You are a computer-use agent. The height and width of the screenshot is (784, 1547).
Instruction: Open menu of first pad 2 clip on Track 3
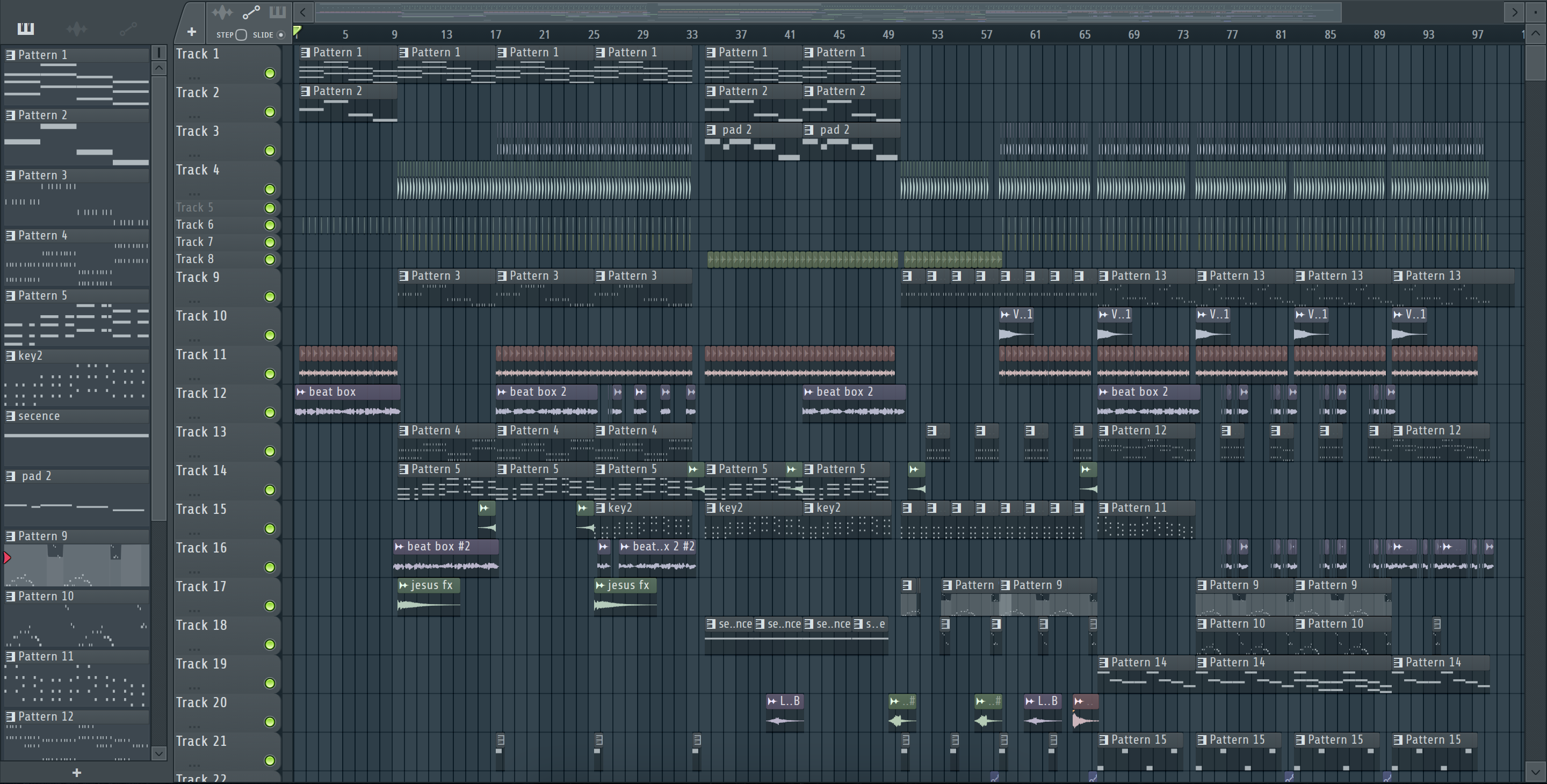pos(711,129)
